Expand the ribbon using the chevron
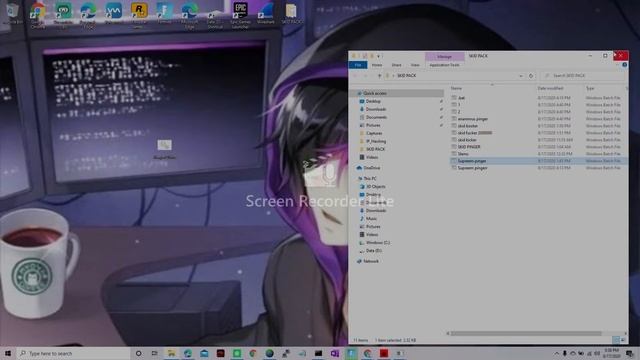 pos(617,65)
